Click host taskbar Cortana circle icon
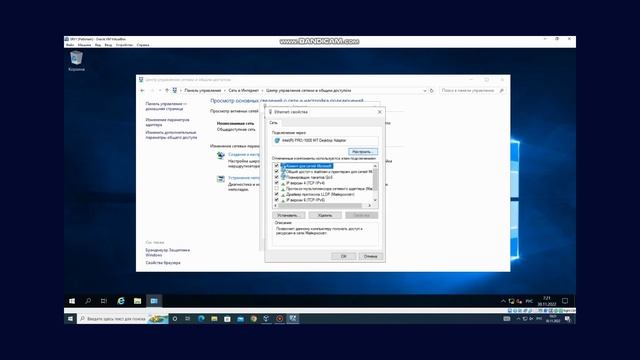Screen dimensions: 640x360 175,319
